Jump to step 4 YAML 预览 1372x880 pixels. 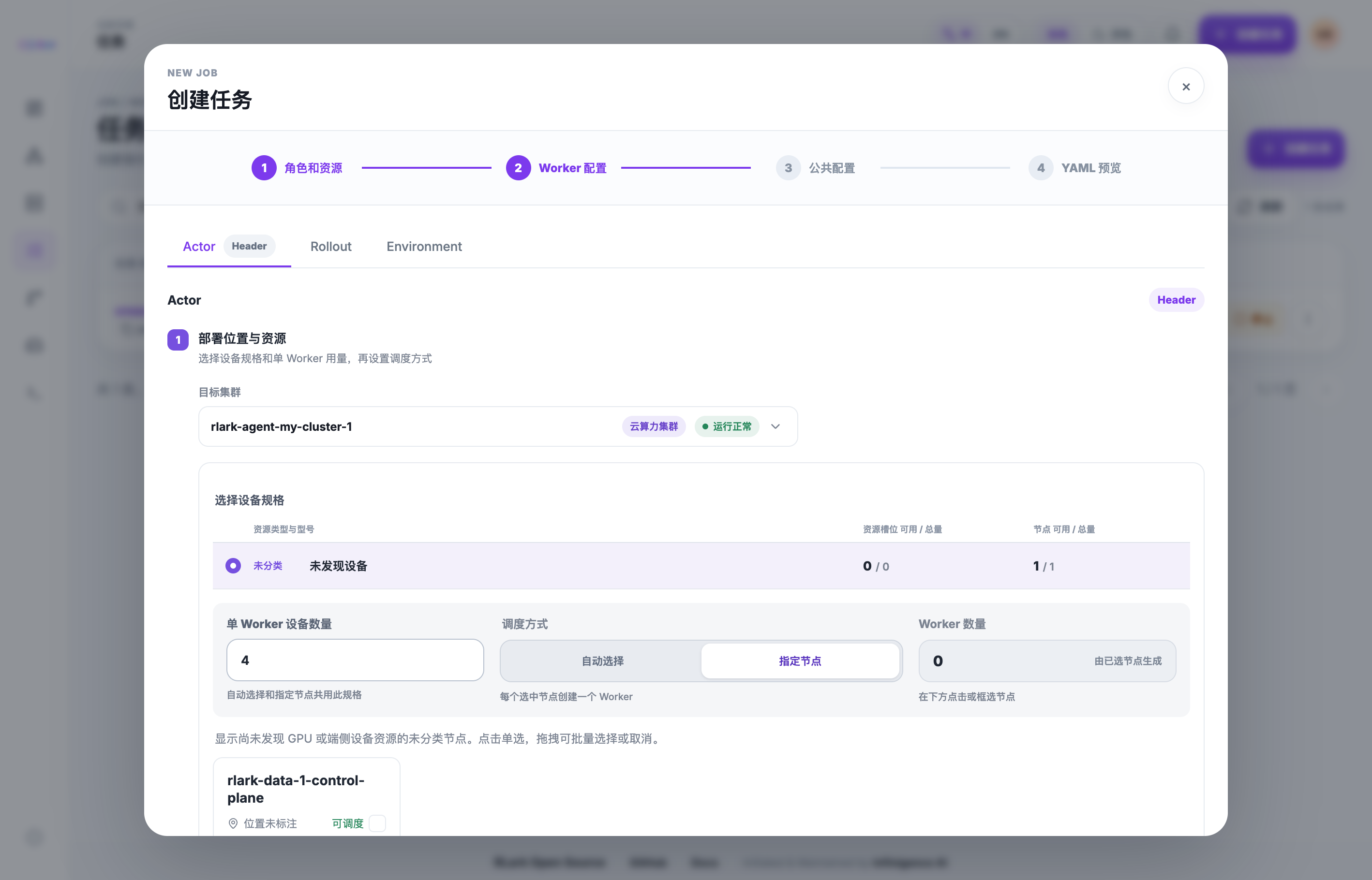(x=1075, y=168)
